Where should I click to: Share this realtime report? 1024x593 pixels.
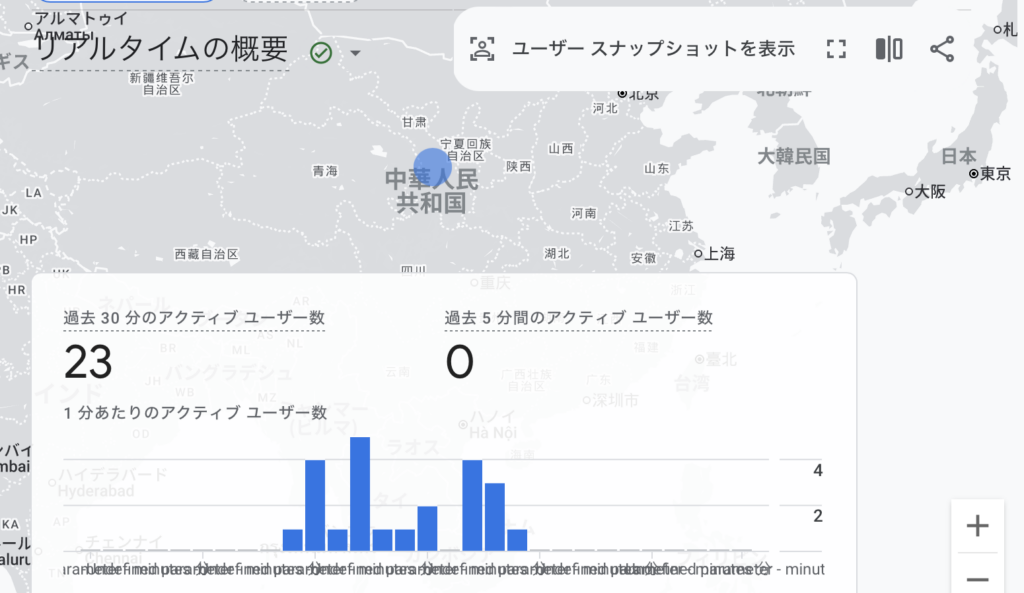tap(942, 49)
